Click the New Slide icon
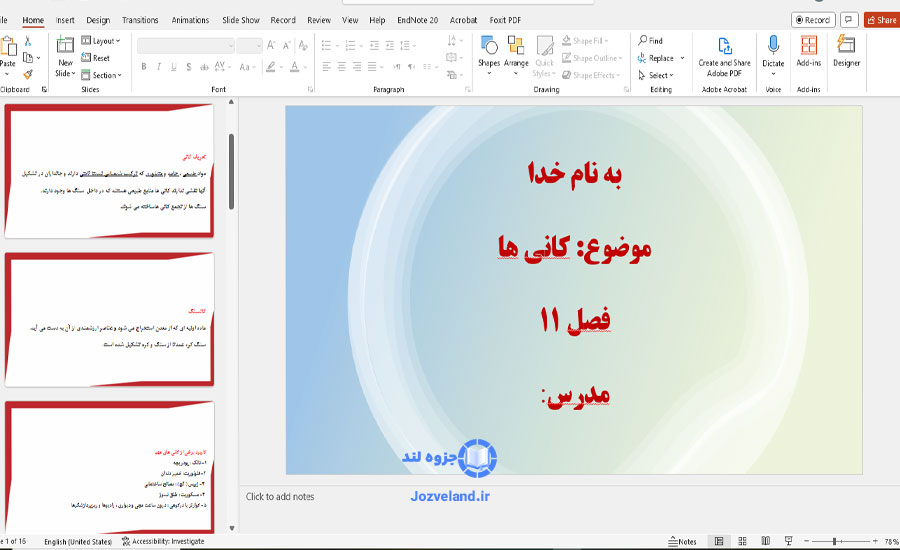The width and height of the screenshot is (900, 550). pyautogui.click(x=65, y=45)
